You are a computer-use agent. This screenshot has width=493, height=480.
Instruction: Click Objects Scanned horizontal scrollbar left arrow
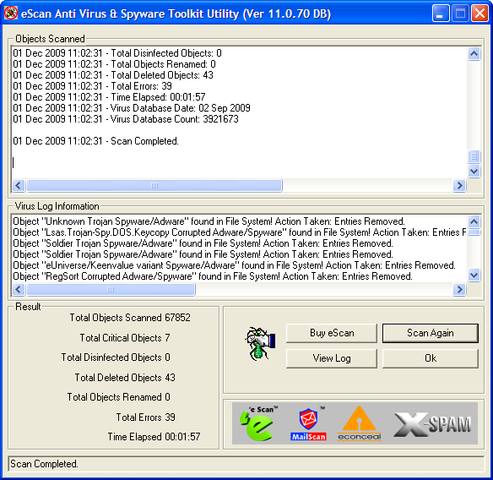click(x=19, y=185)
